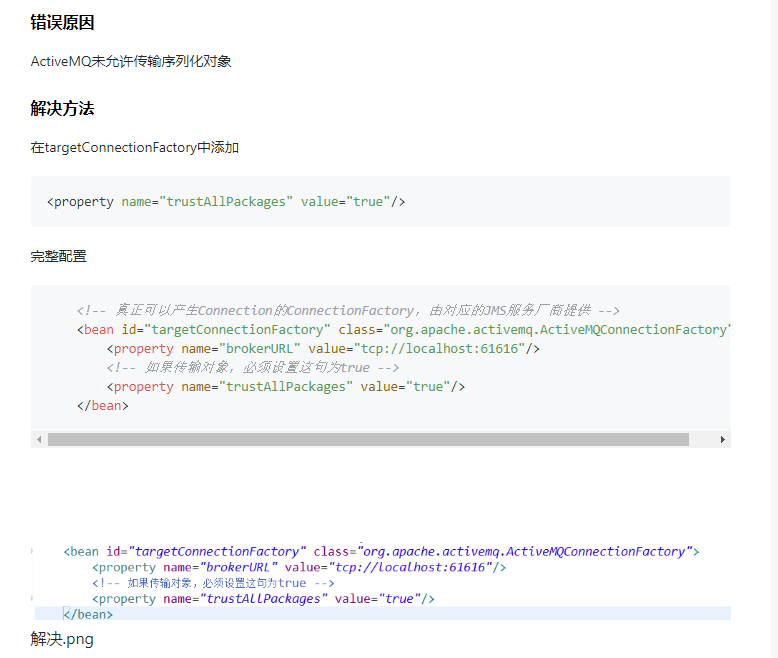This screenshot has height=658, width=778.
Task: Click the text 在targetConnectionFactory中添加
Action: click(134, 147)
